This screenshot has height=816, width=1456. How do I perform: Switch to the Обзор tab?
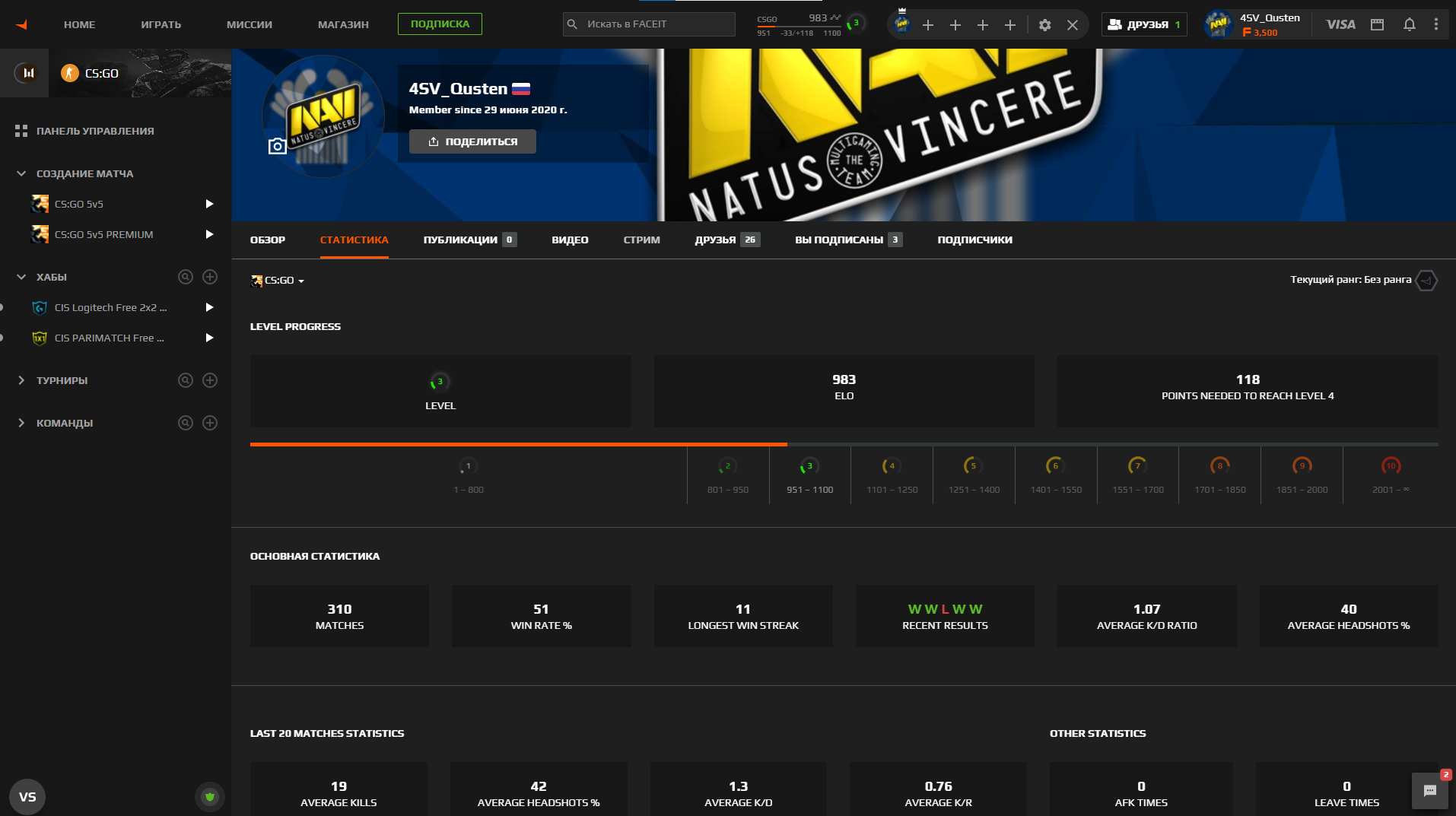pyautogui.click(x=267, y=240)
